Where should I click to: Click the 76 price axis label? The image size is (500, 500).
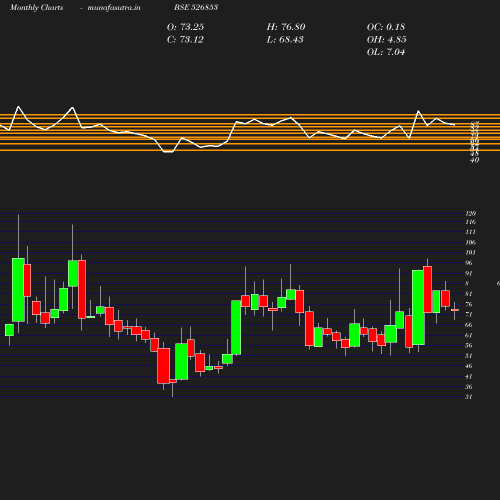coord(469,304)
